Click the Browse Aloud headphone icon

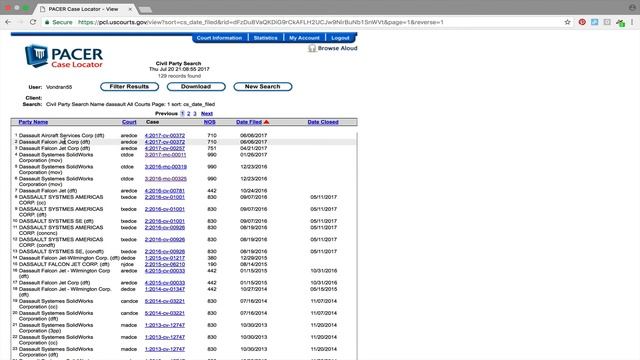[x=312, y=48]
